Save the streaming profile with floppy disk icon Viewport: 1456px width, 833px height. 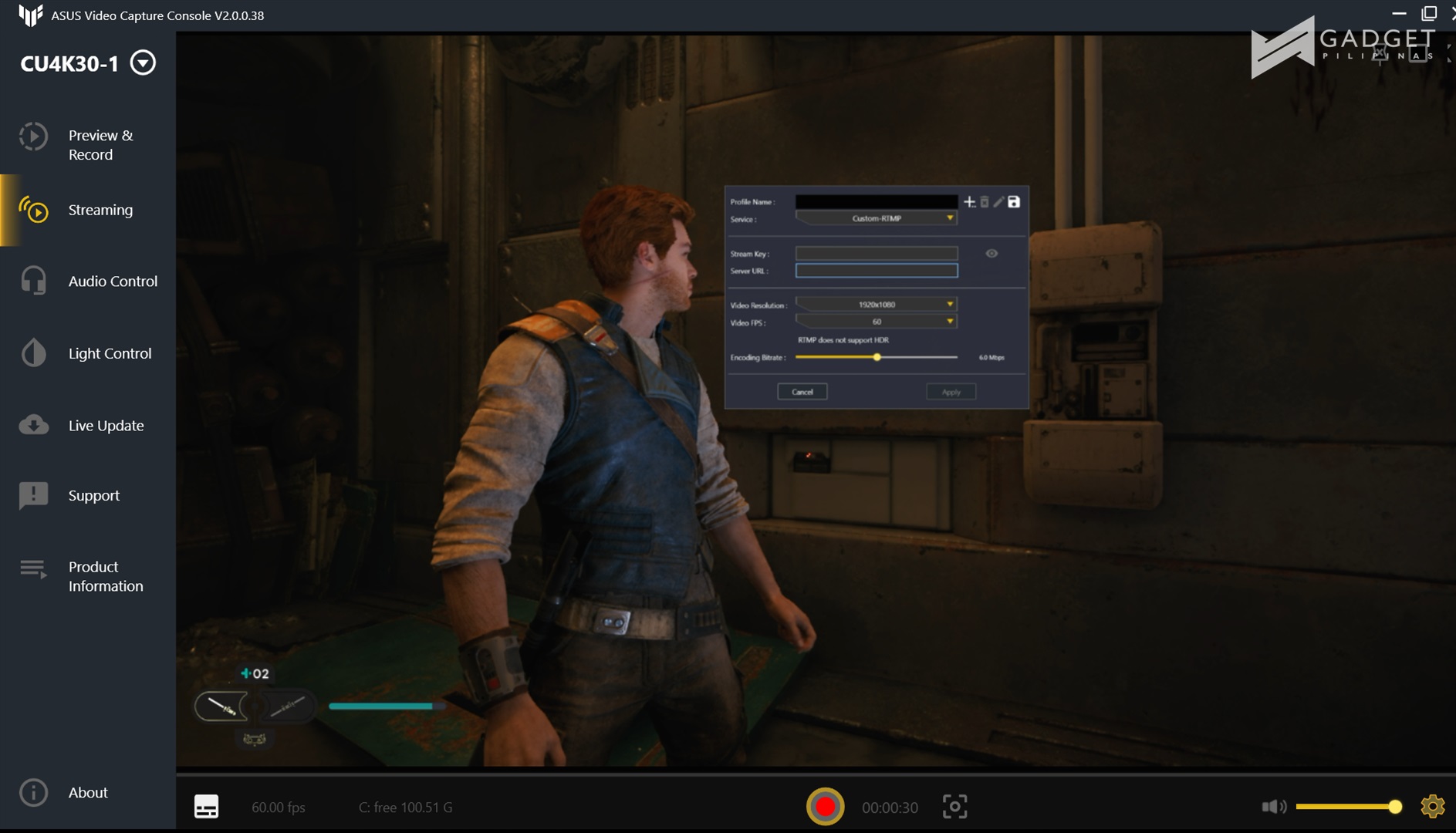coord(1014,202)
